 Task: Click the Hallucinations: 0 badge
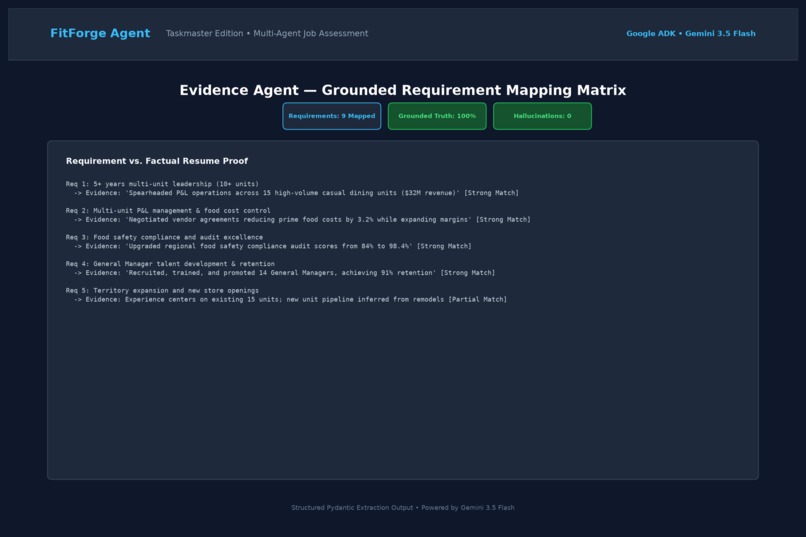pyautogui.click(x=542, y=116)
